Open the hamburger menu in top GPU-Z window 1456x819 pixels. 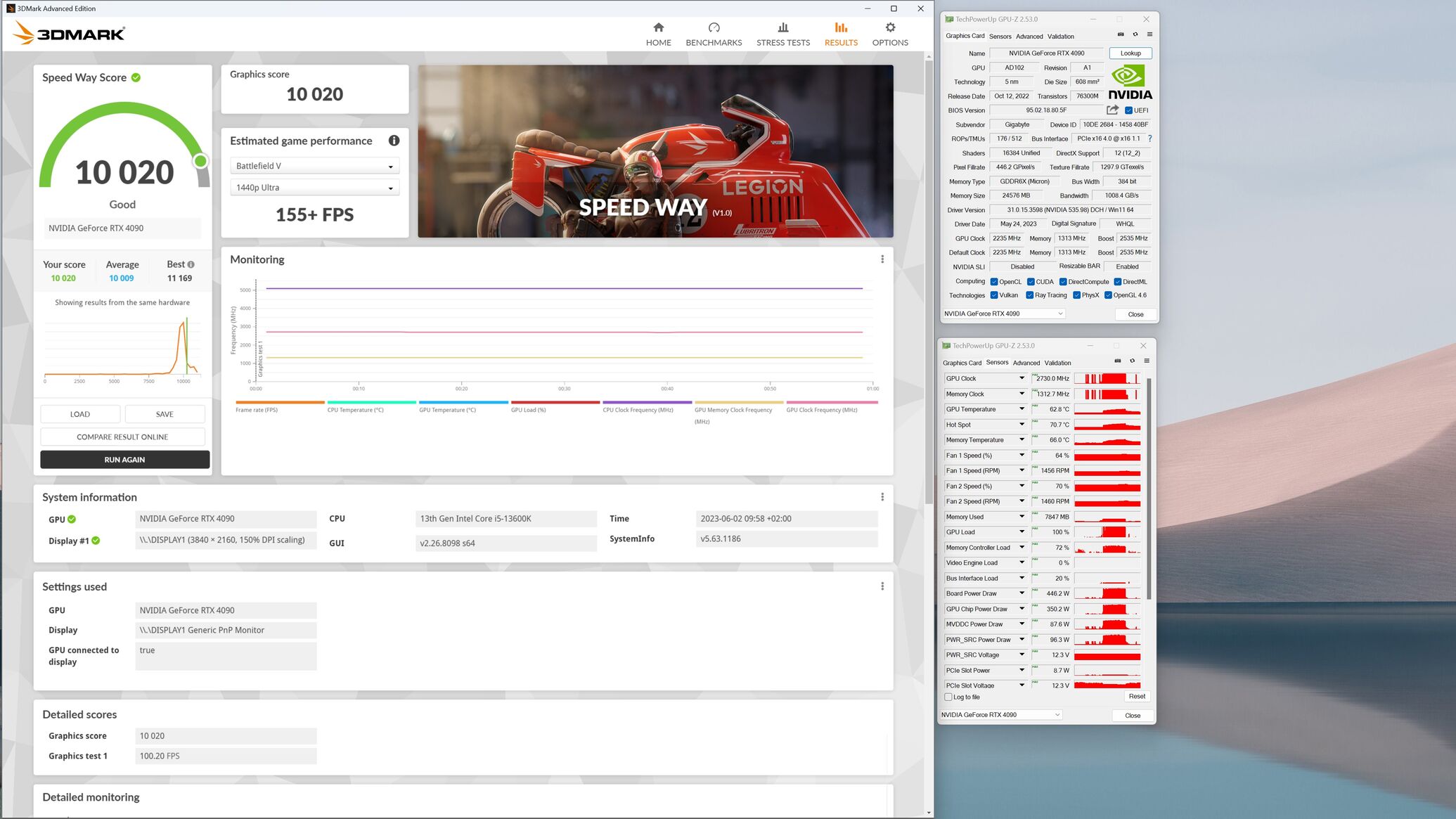point(1149,34)
